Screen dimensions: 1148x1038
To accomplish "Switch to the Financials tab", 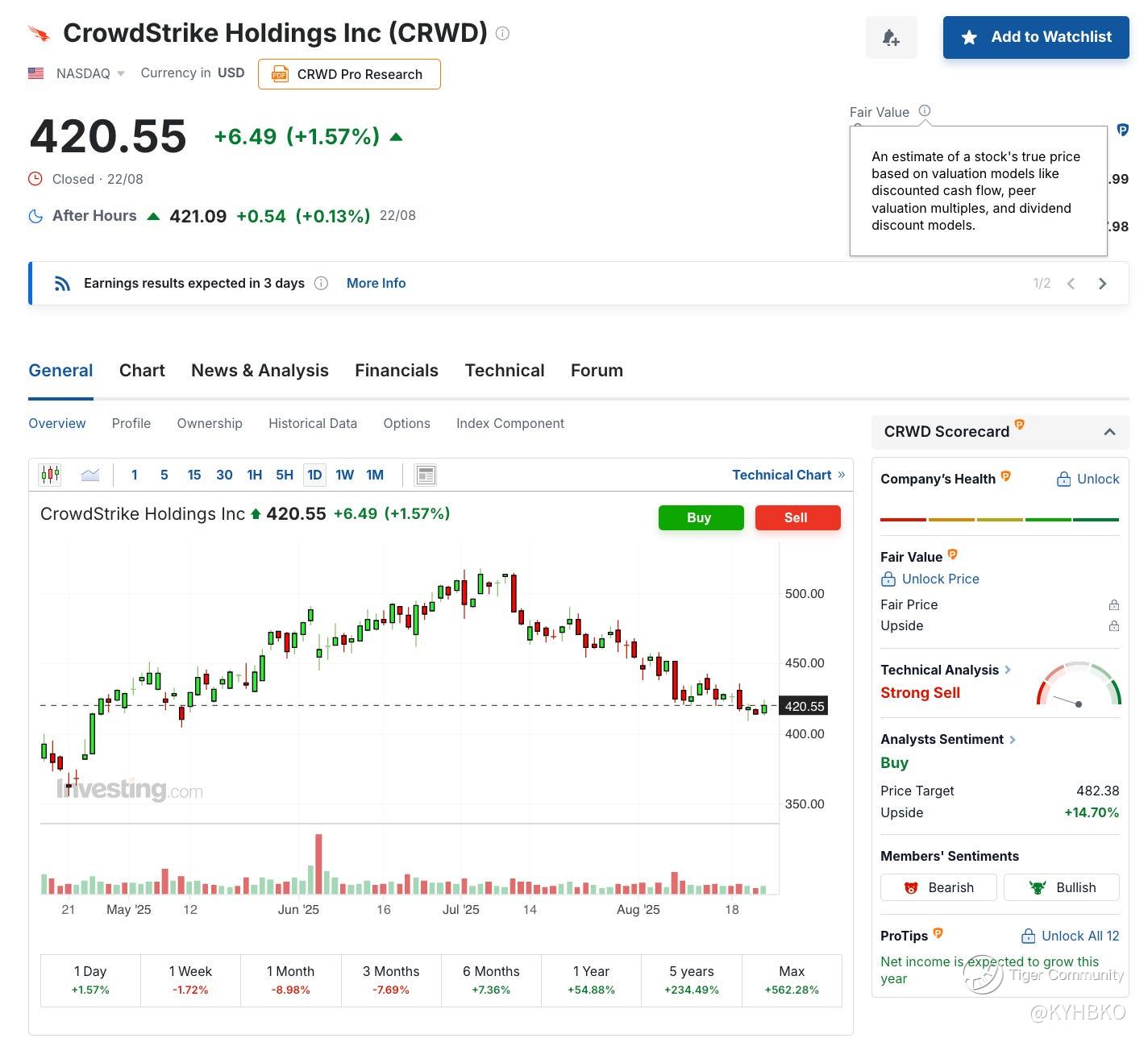I will 397,371.
